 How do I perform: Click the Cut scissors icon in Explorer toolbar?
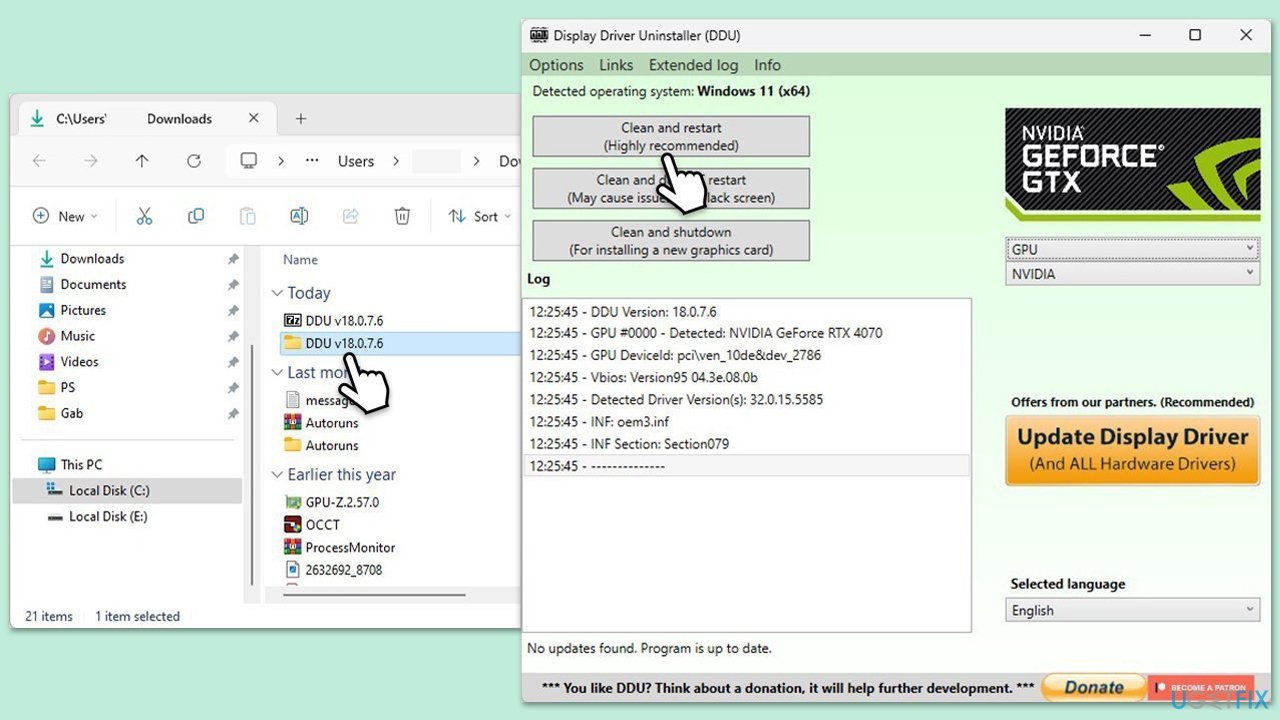[x=144, y=216]
